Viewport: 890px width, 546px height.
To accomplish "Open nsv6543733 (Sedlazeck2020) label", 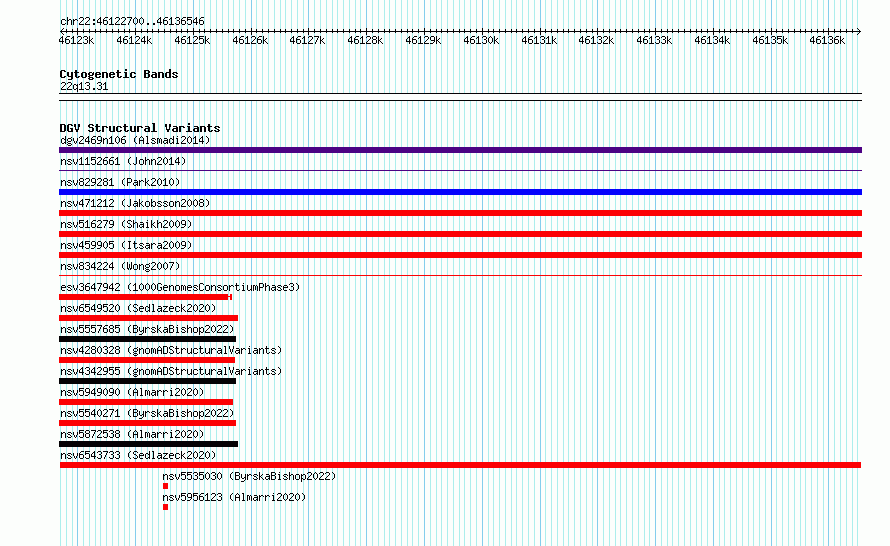I will [138, 455].
